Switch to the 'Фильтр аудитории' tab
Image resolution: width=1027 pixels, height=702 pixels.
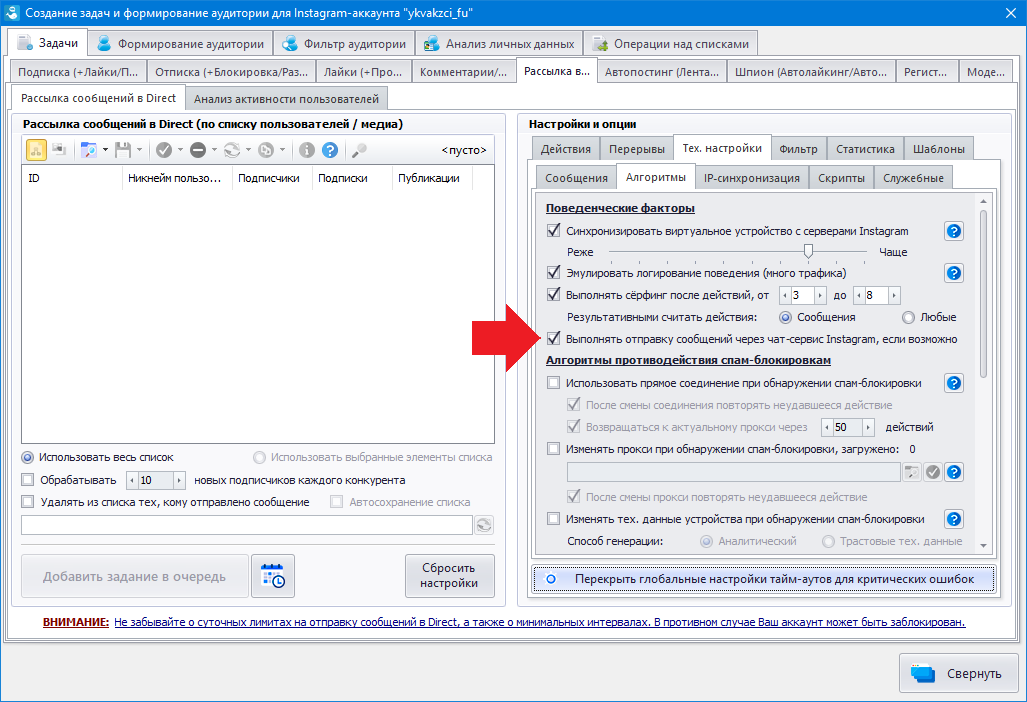(x=345, y=43)
